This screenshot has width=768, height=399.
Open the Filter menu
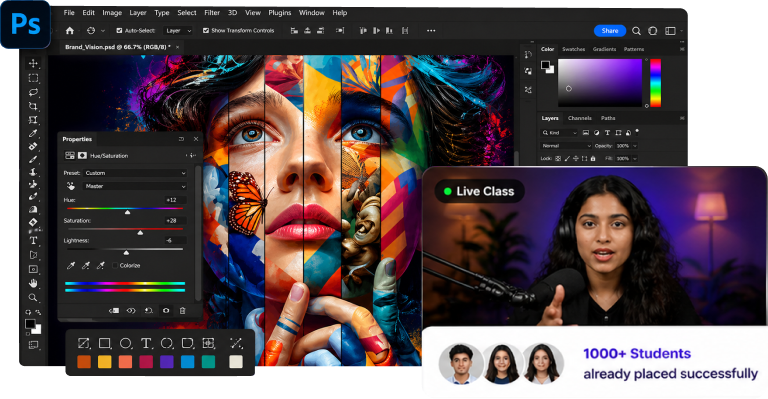pyautogui.click(x=212, y=13)
